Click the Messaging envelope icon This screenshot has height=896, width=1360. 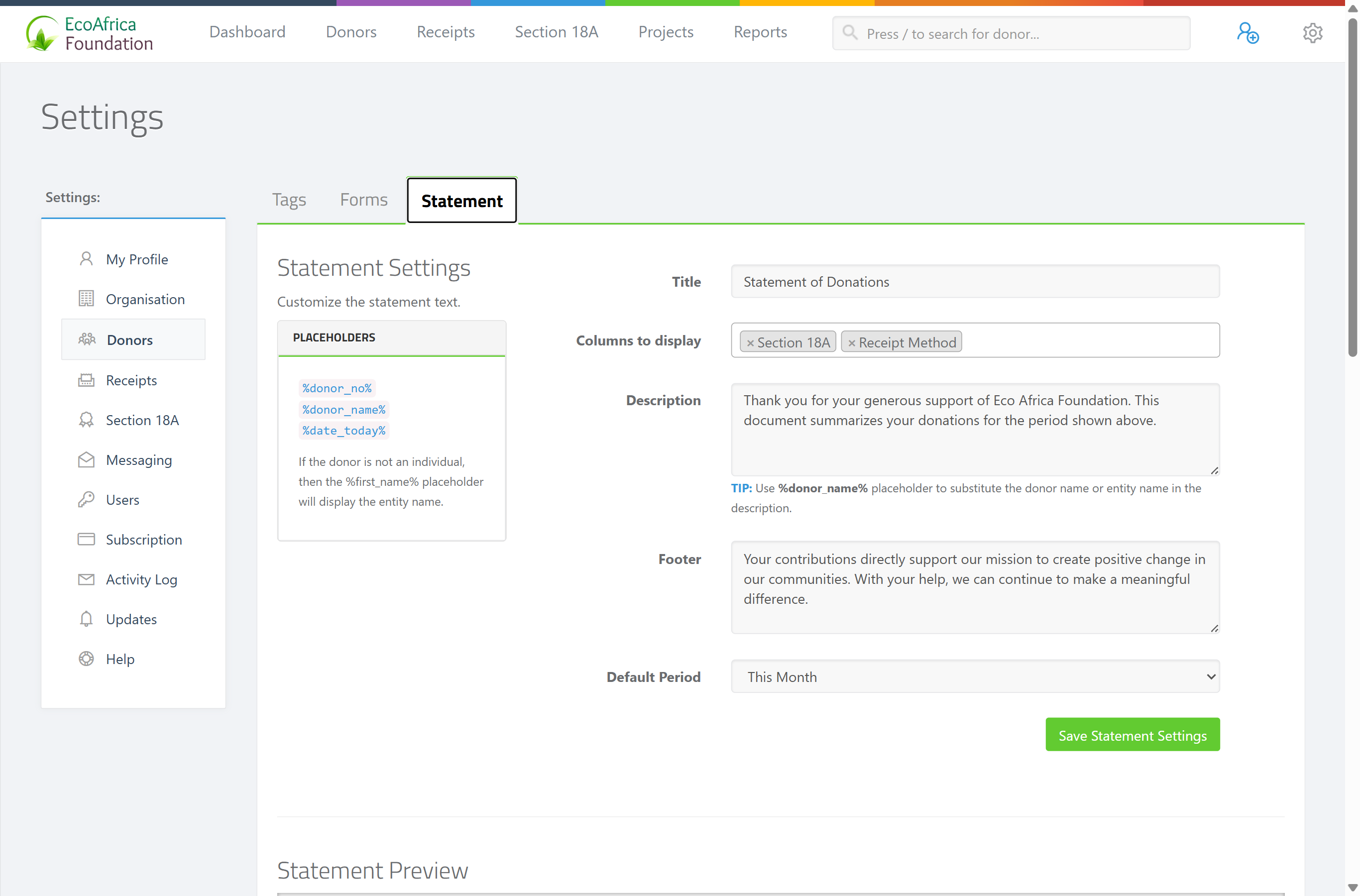point(86,459)
